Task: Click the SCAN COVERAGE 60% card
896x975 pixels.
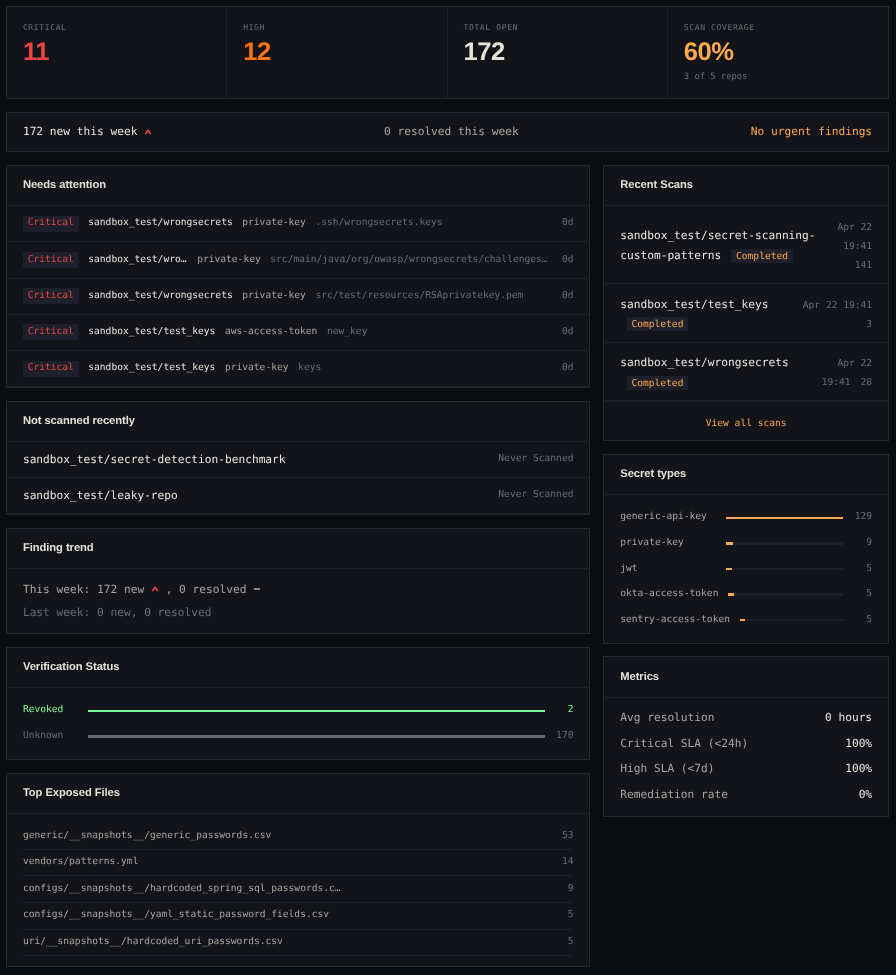Action: tap(779, 52)
